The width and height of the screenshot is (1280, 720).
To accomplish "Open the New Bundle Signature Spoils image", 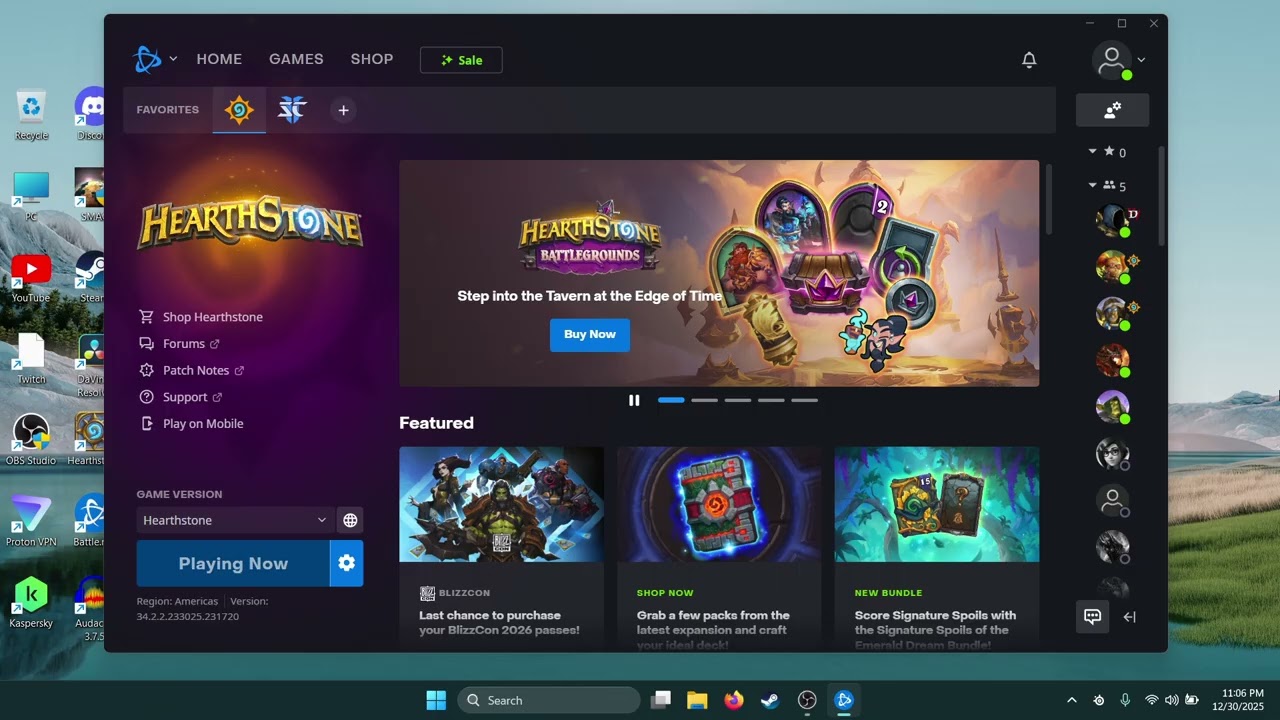I will coord(937,504).
